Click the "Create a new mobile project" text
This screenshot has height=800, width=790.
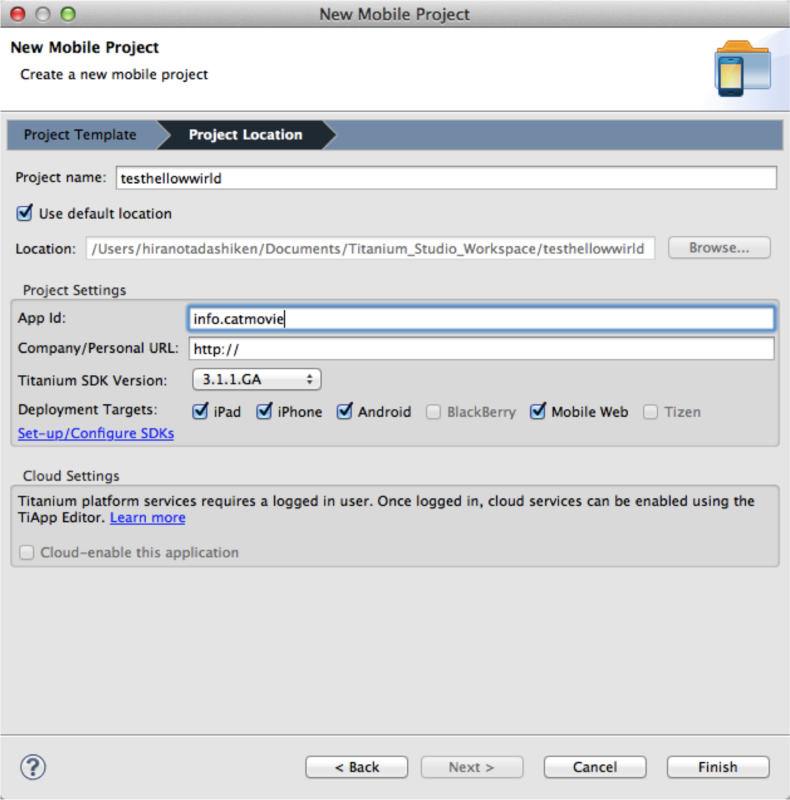coord(114,74)
